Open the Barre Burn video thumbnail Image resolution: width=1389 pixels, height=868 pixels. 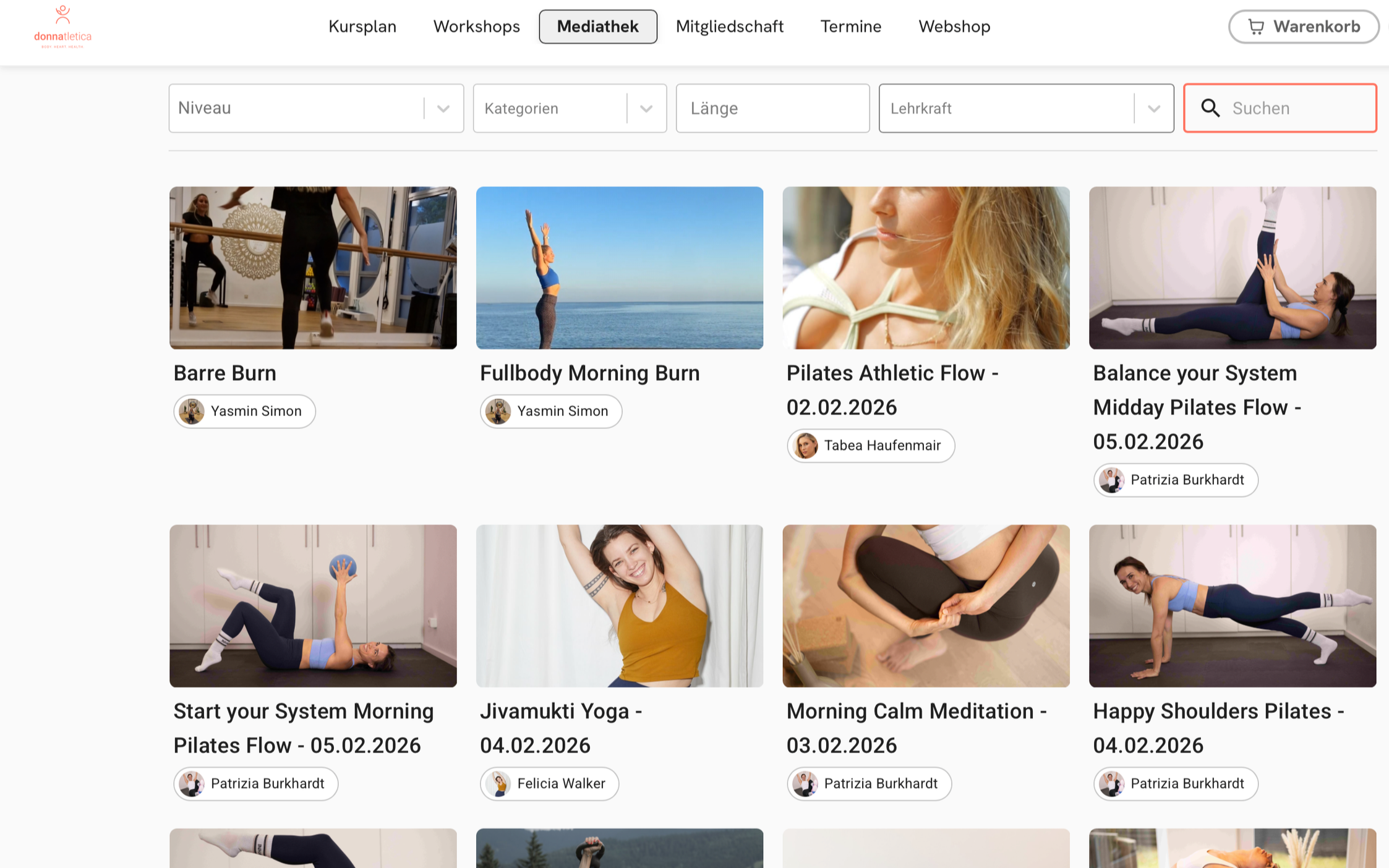(x=313, y=268)
